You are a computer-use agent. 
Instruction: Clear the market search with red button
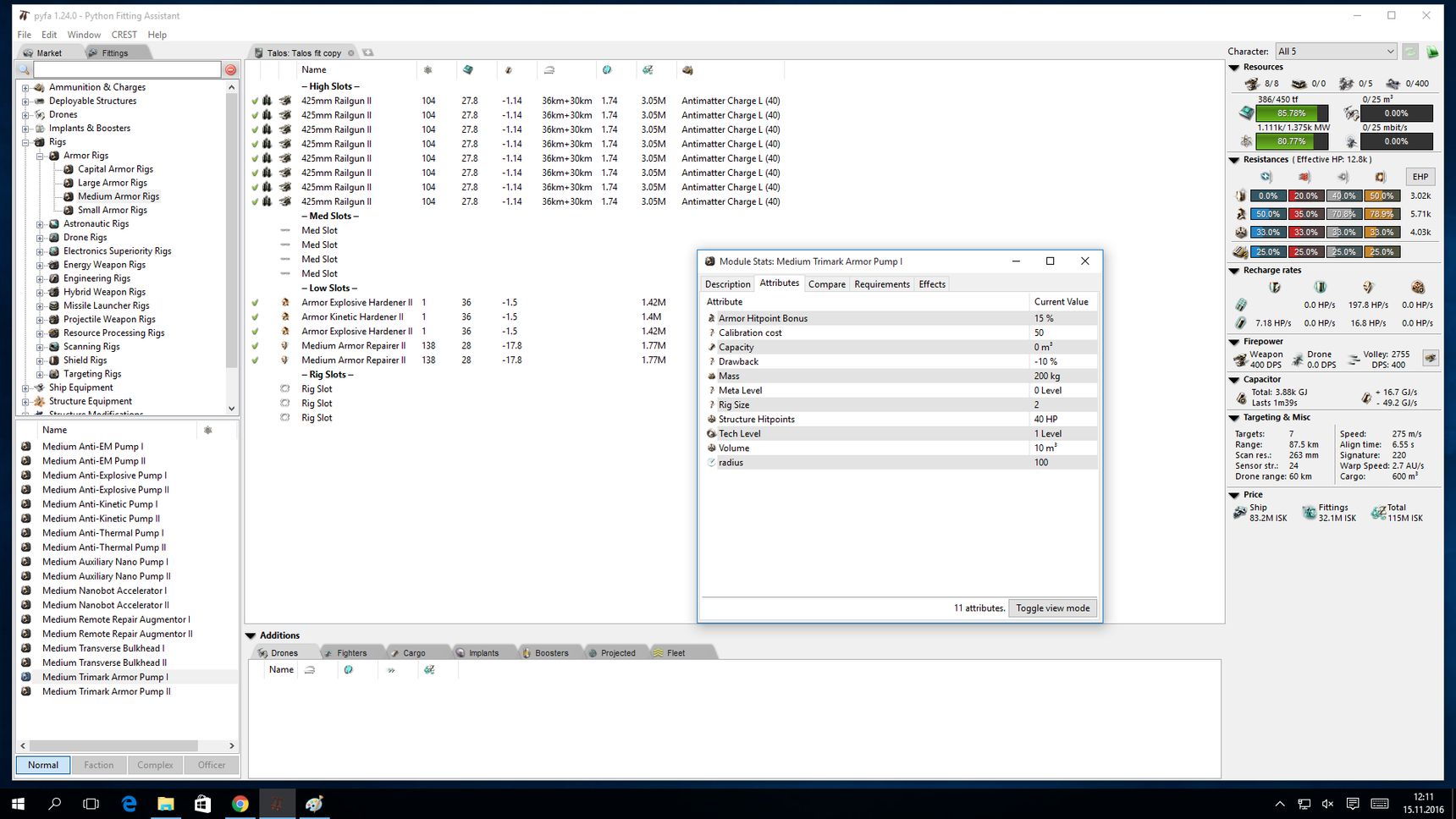point(230,69)
